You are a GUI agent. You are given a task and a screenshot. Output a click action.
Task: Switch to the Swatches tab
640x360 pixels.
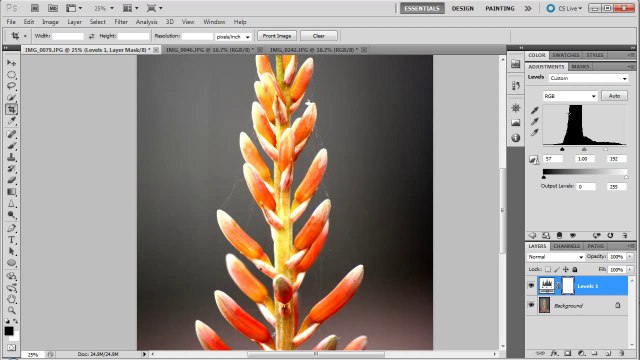click(x=565, y=55)
